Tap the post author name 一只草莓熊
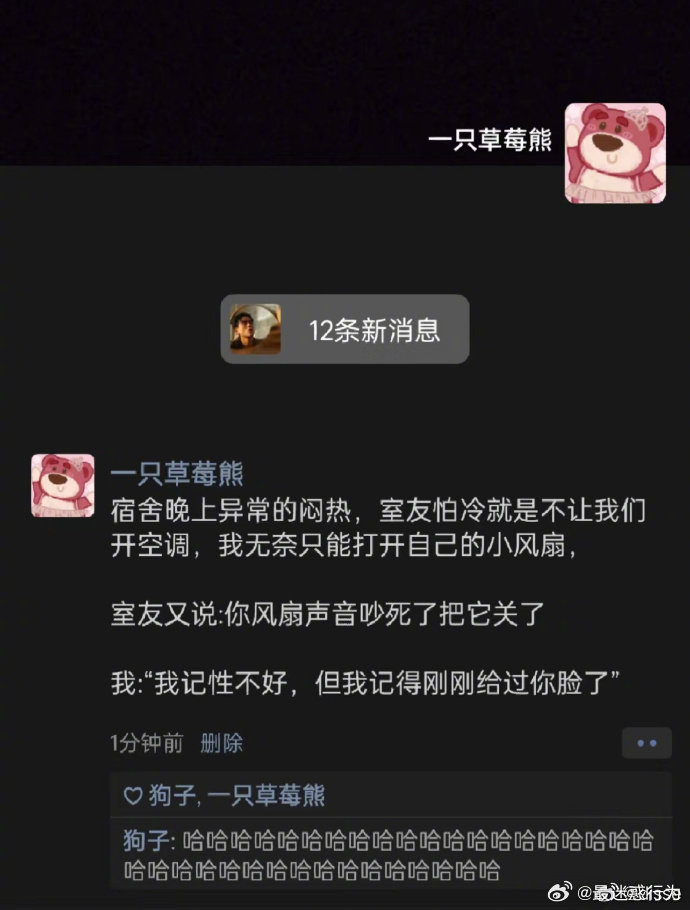Viewport: 690px width, 910px height. tap(177, 474)
